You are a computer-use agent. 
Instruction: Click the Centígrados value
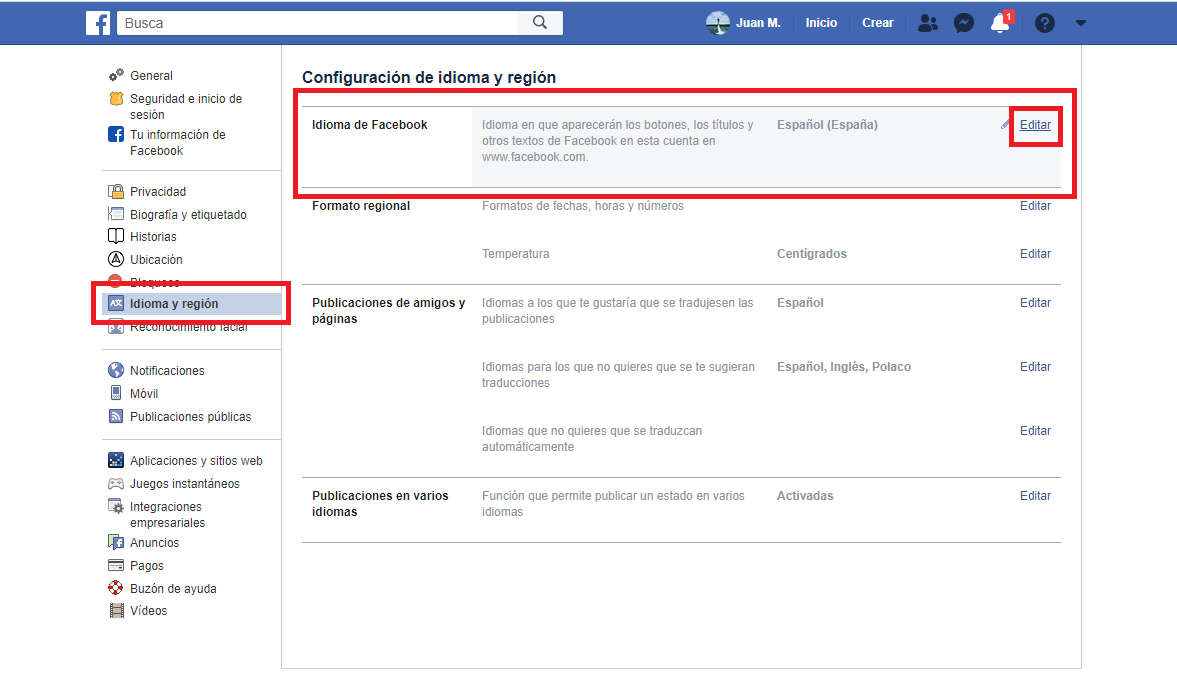(x=811, y=254)
